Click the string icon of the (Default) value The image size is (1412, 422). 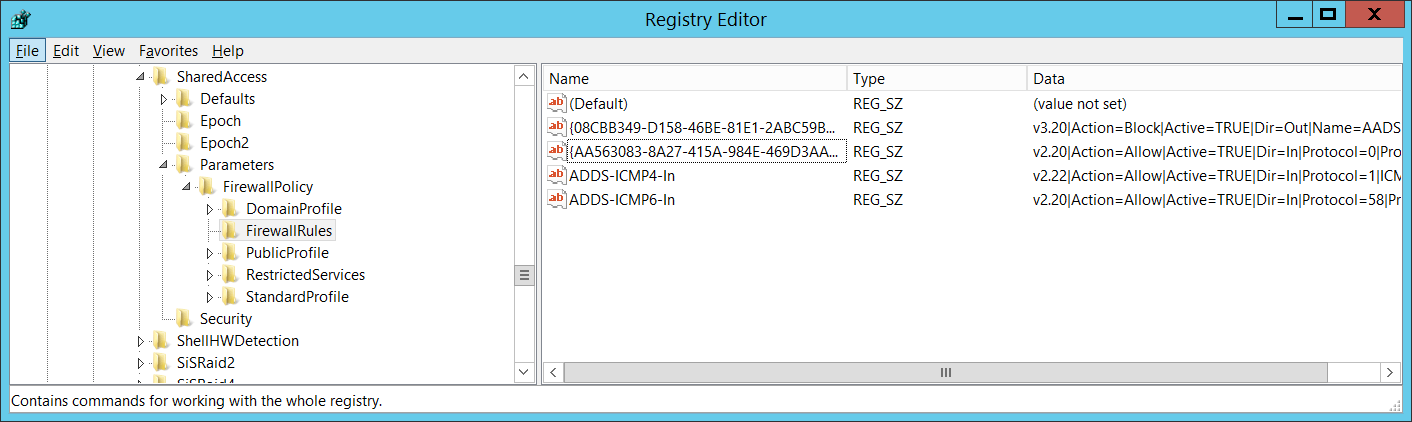click(x=557, y=103)
